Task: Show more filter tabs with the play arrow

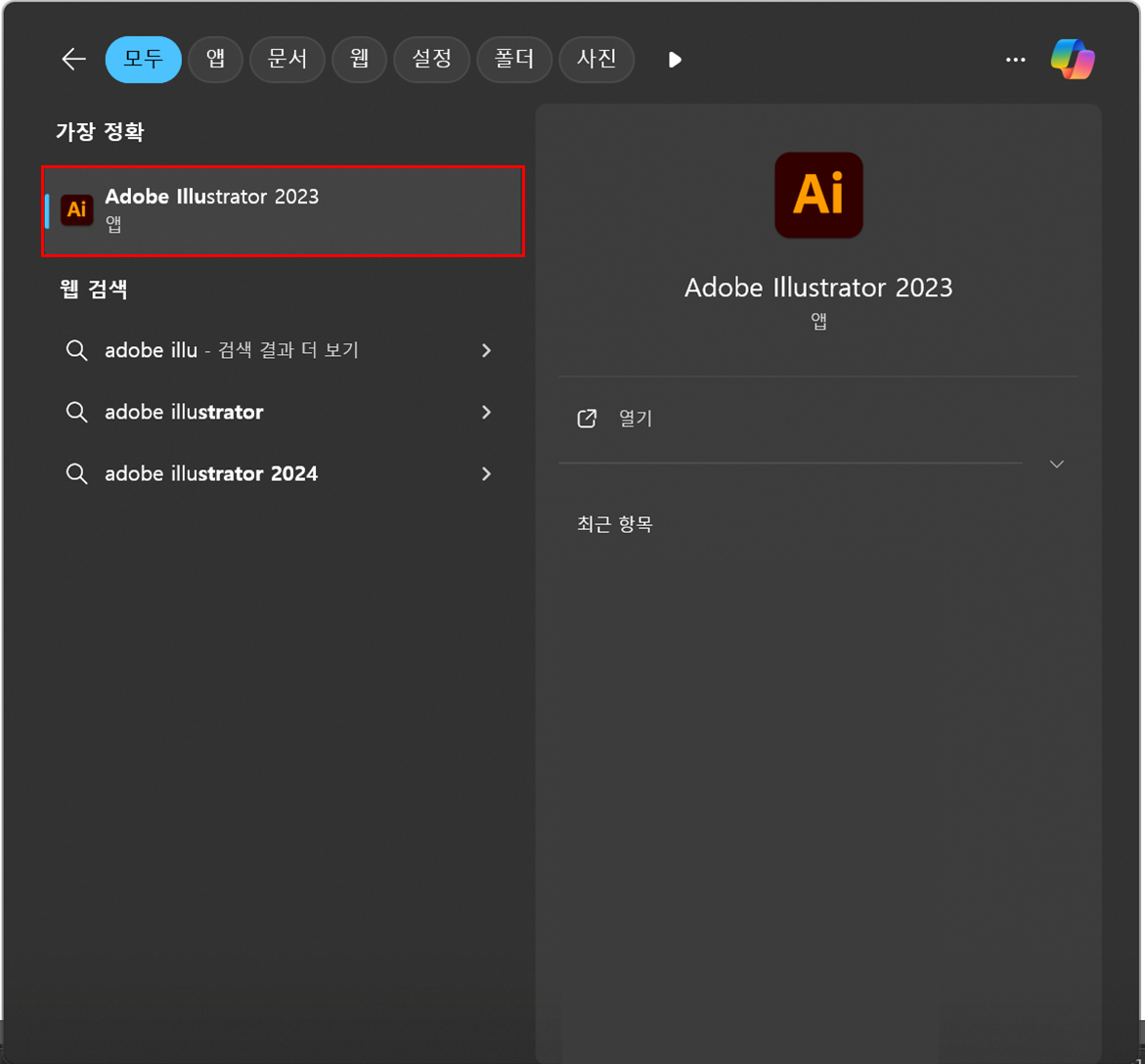Action: pos(675,60)
